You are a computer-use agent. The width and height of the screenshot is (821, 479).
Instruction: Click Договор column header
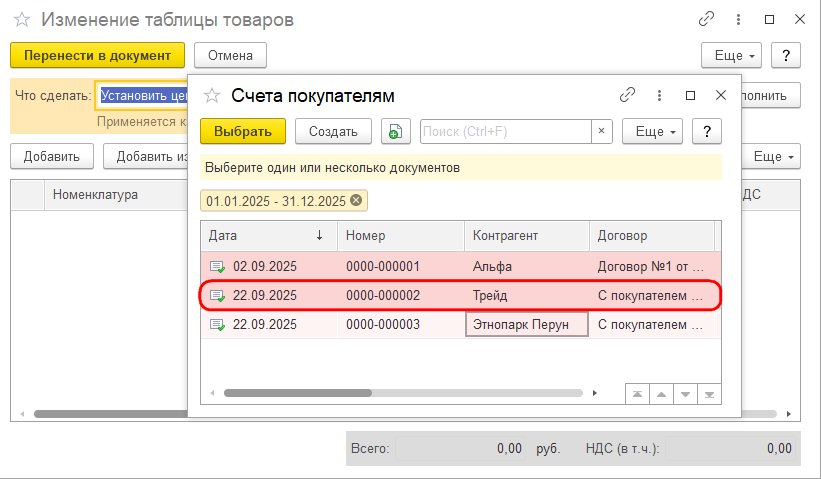click(652, 236)
